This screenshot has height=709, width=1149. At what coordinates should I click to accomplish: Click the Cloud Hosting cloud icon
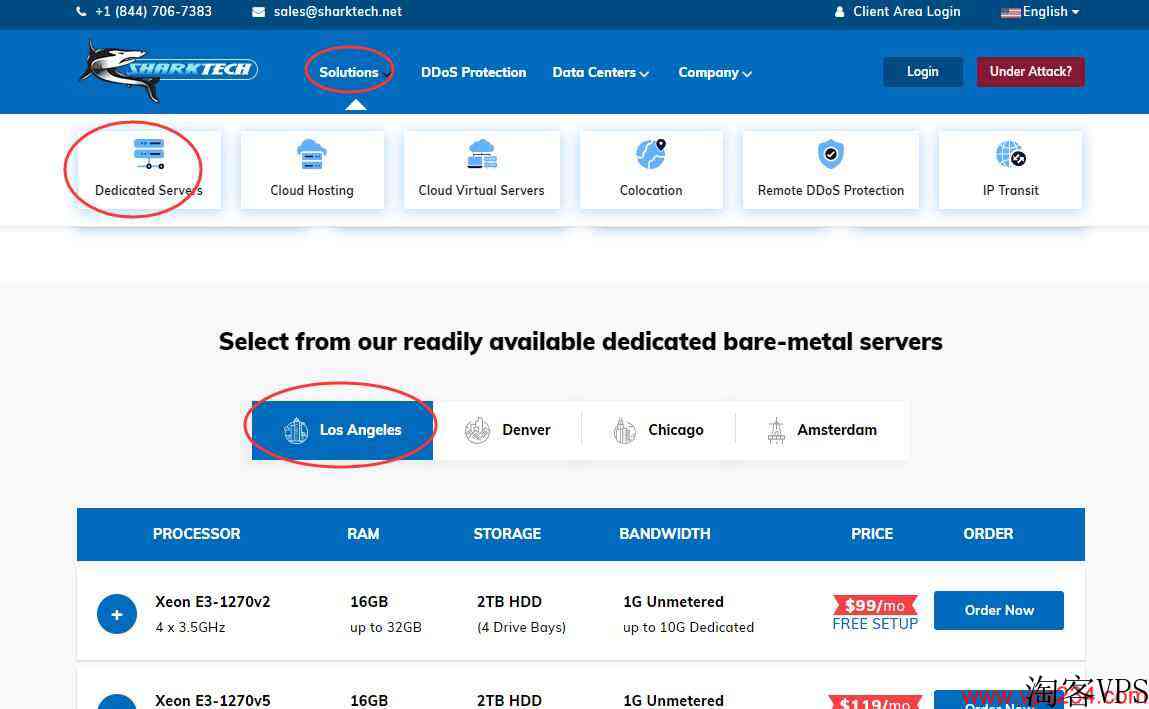pos(311,155)
